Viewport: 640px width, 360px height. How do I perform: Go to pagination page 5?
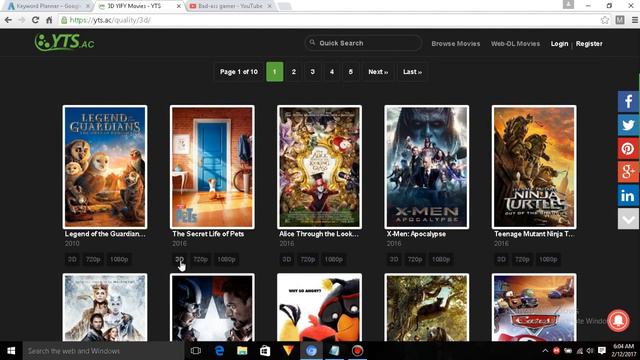351,72
